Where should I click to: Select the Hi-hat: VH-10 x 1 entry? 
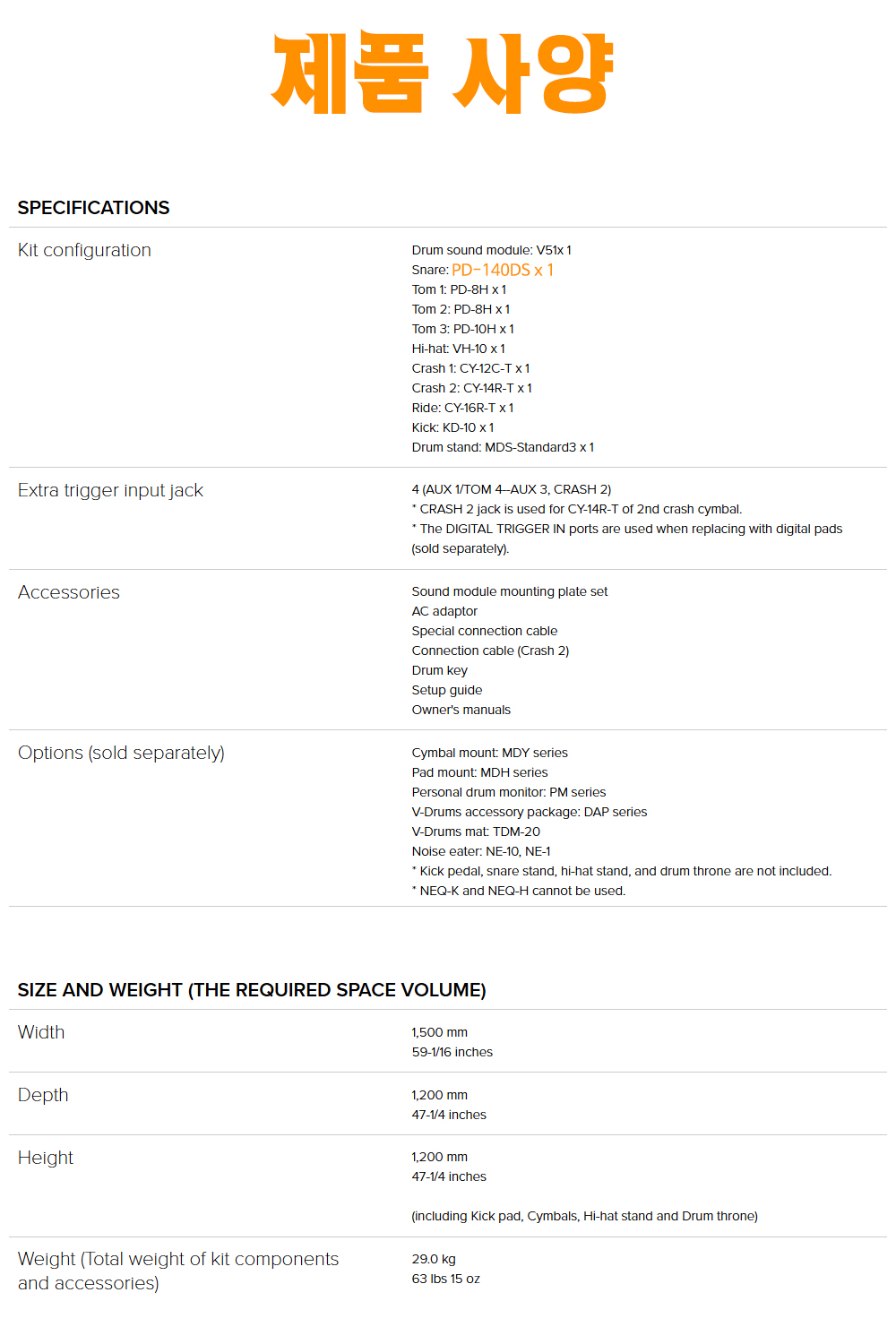[x=458, y=349]
